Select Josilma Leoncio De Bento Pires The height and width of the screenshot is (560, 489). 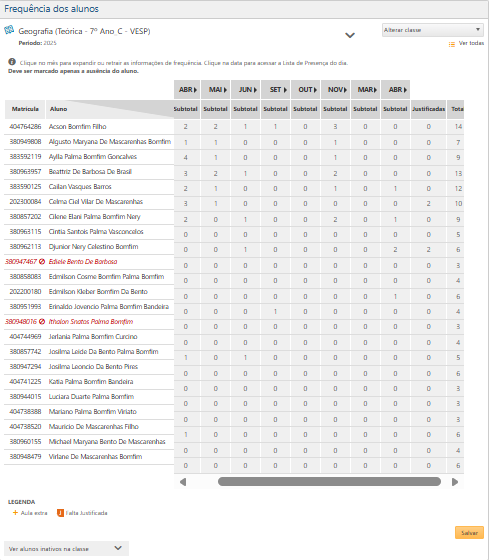(x=93, y=366)
